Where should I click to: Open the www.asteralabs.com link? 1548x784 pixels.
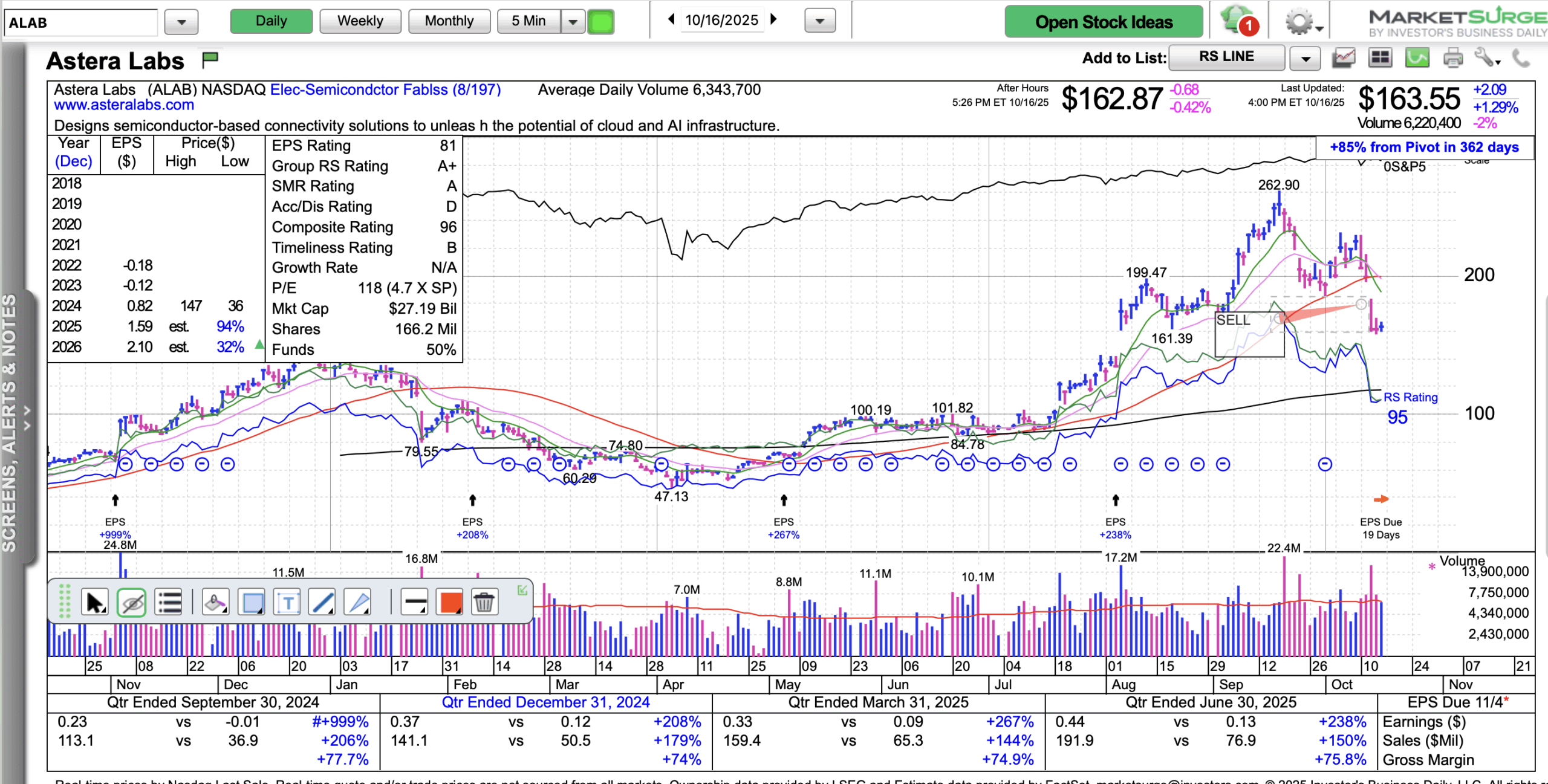point(124,105)
